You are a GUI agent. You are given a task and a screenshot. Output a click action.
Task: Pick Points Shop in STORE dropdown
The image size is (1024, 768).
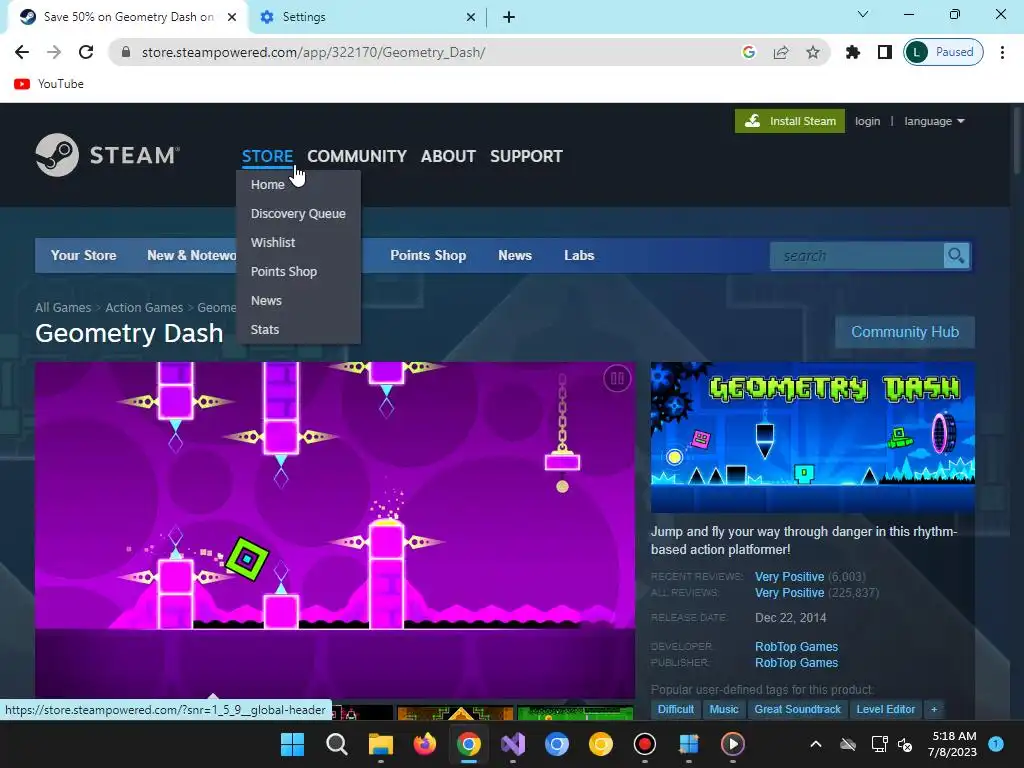click(x=284, y=272)
